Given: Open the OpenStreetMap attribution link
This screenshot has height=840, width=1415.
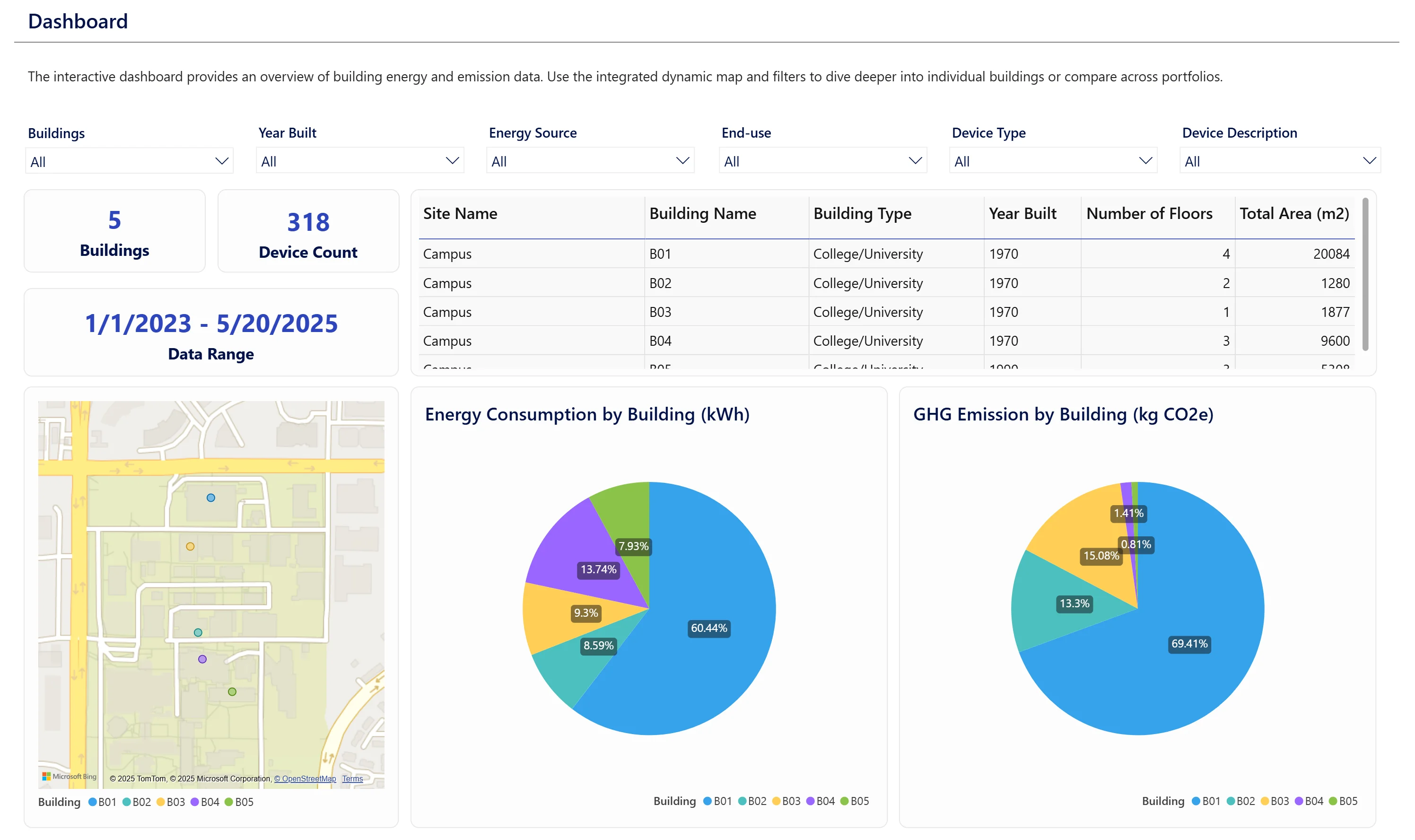Looking at the screenshot, I should pyautogui.click(x=305, y=779).
